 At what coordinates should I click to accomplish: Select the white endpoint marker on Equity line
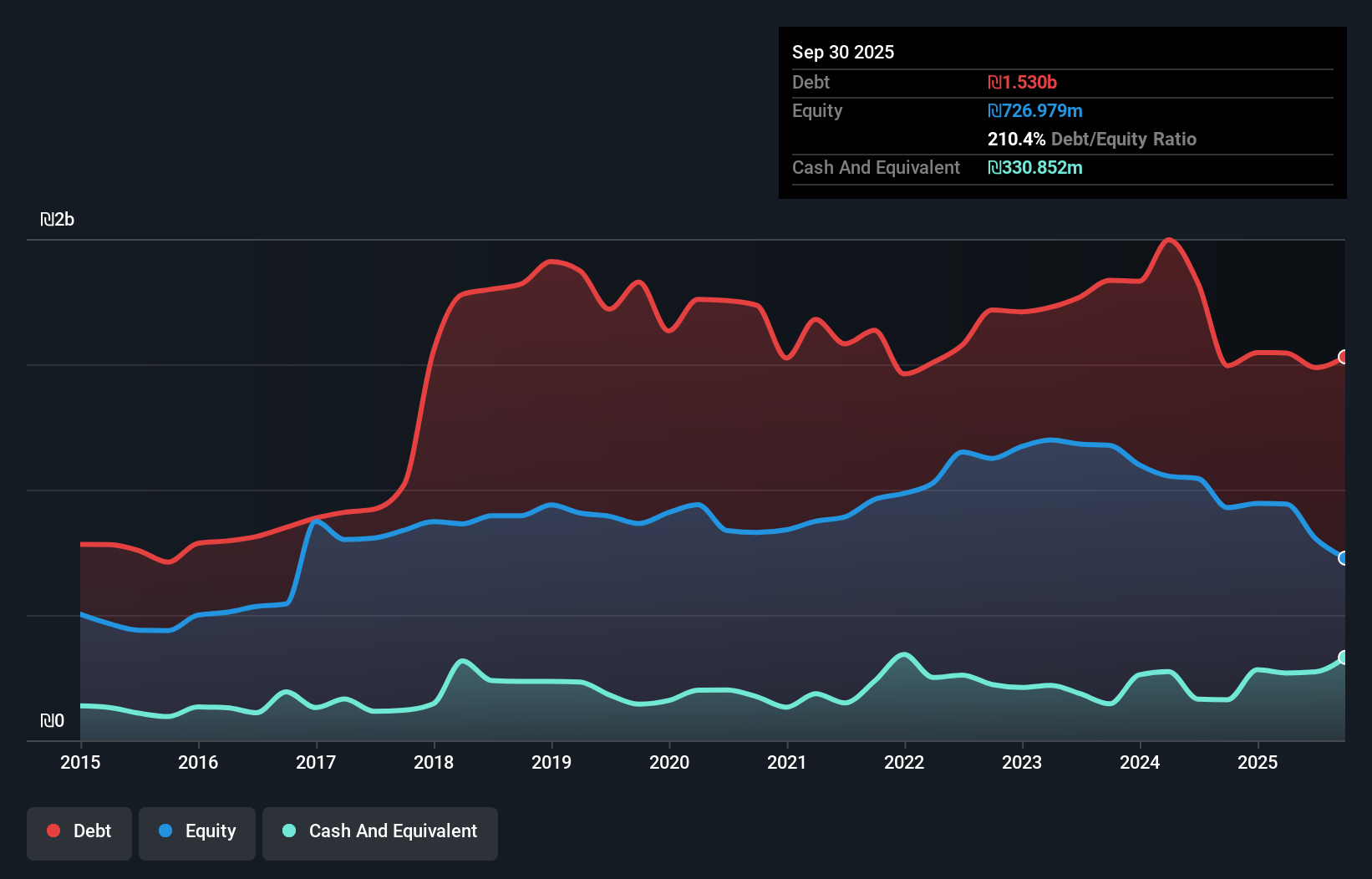point(1343,558)
